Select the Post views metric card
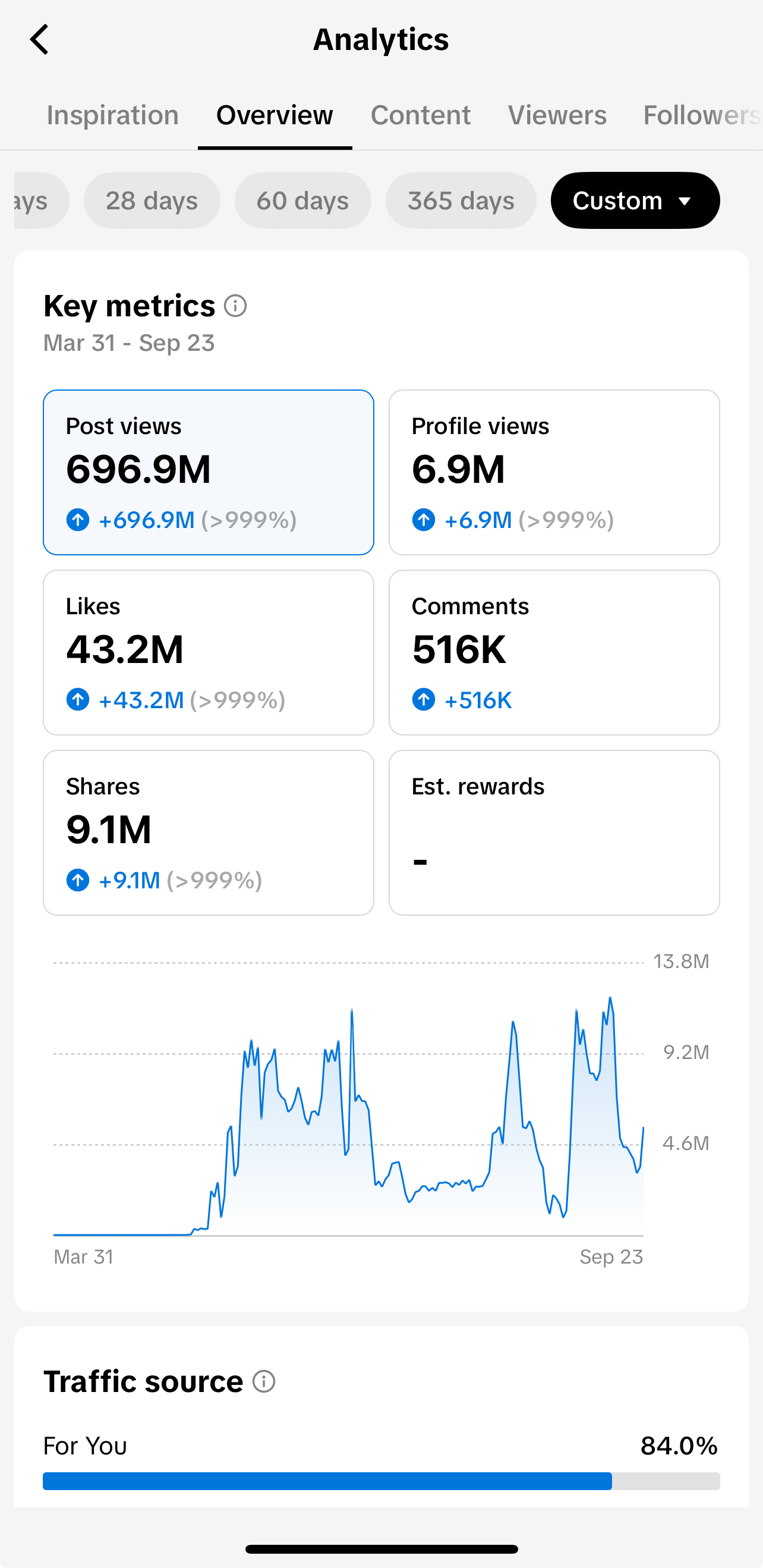 coord(209,472)
